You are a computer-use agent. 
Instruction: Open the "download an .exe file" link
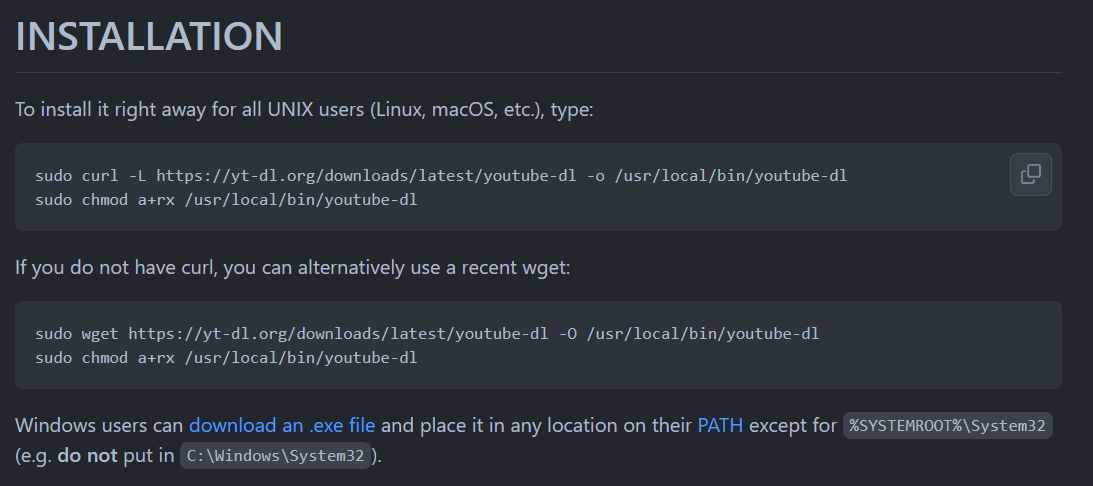[x=282, y=425]
